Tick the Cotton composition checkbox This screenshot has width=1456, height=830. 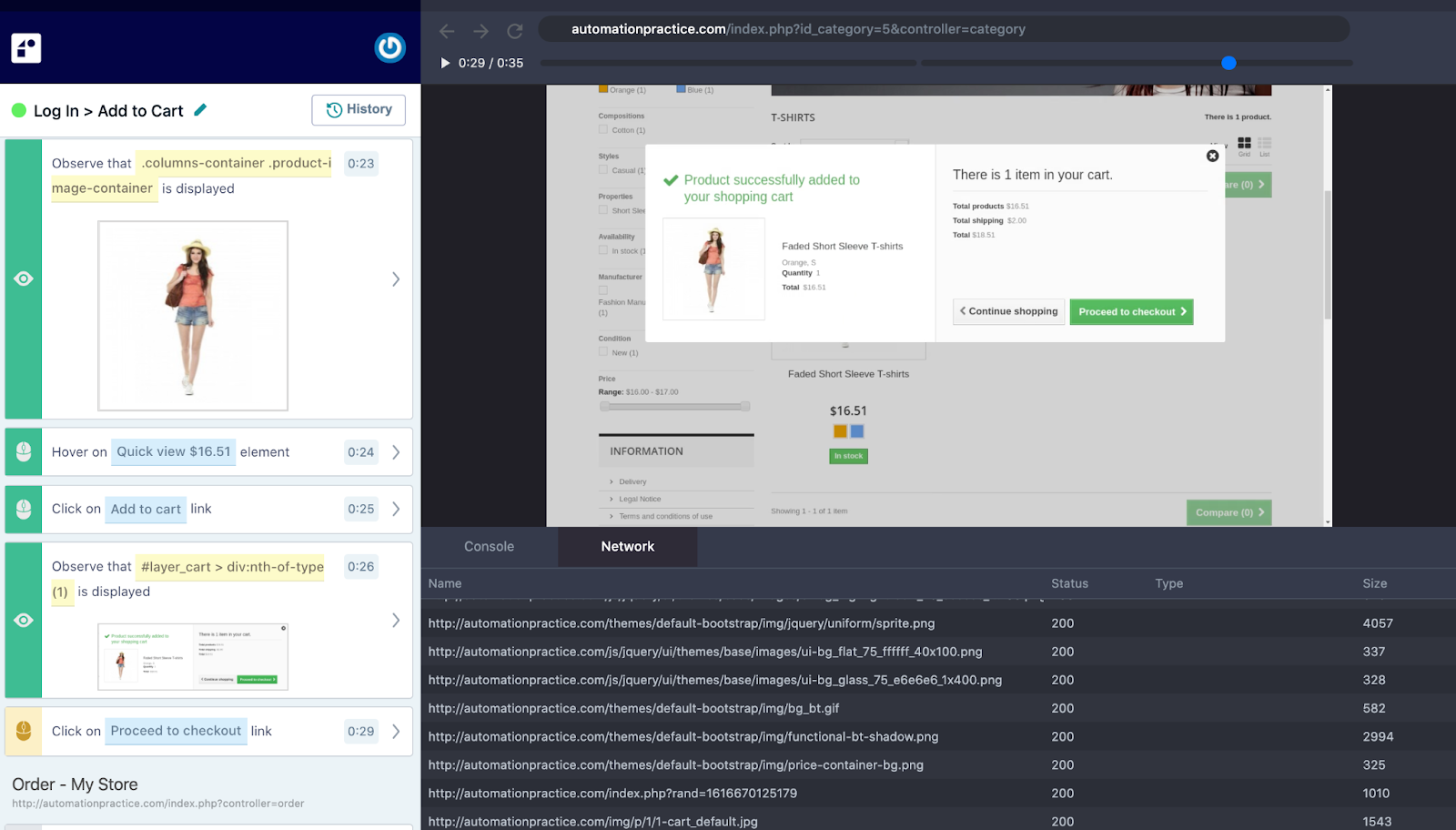(603, 130)
